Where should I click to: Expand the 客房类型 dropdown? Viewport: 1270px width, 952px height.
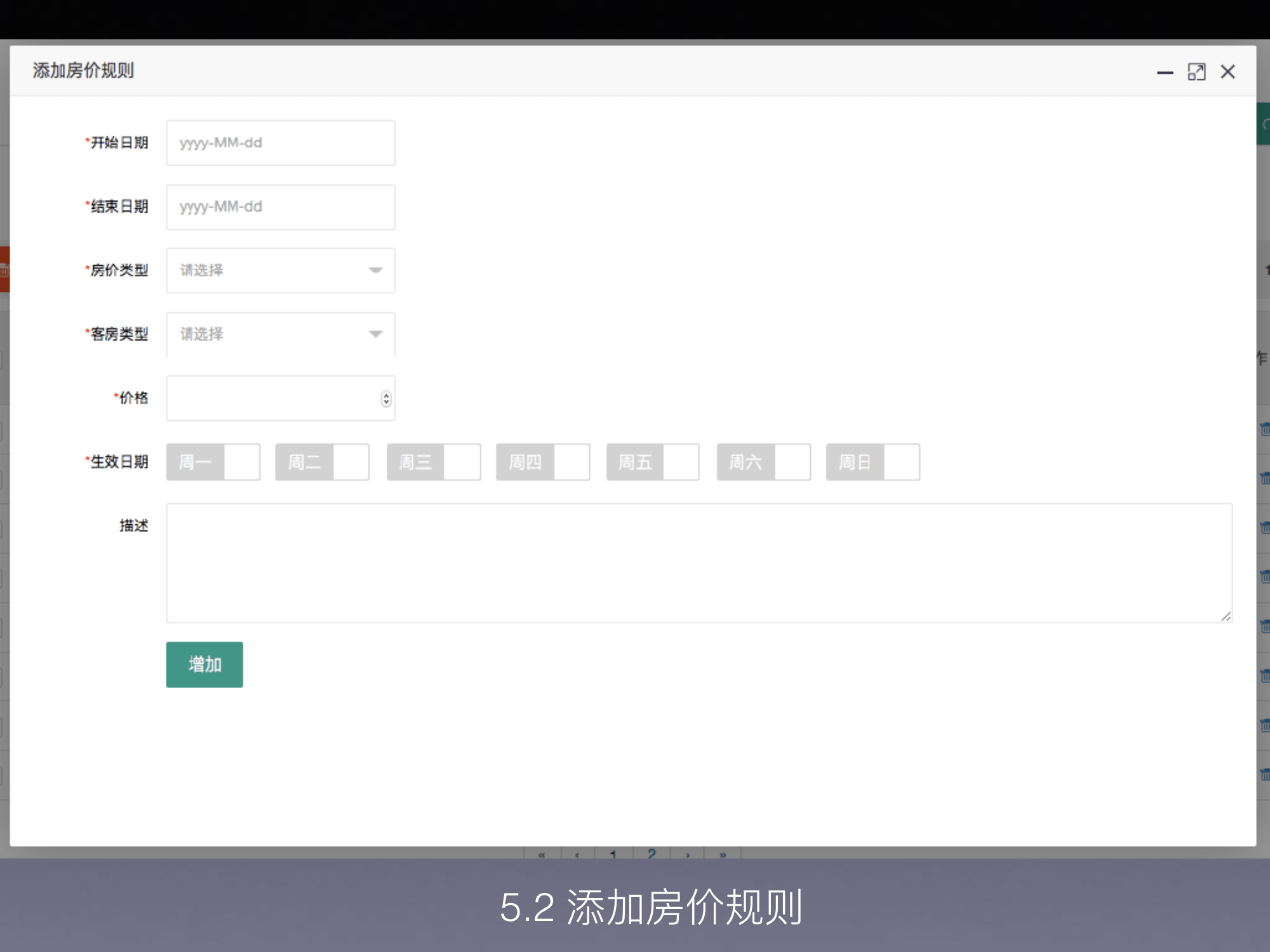(x=280, y=334)
